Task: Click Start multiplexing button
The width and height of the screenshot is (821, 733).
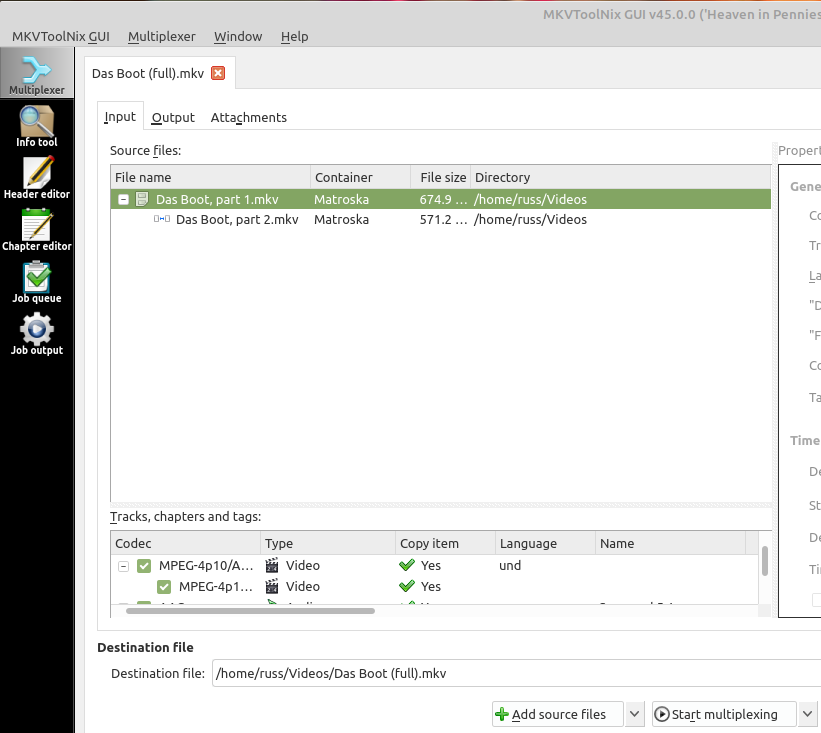Action: tap(724, 714)
